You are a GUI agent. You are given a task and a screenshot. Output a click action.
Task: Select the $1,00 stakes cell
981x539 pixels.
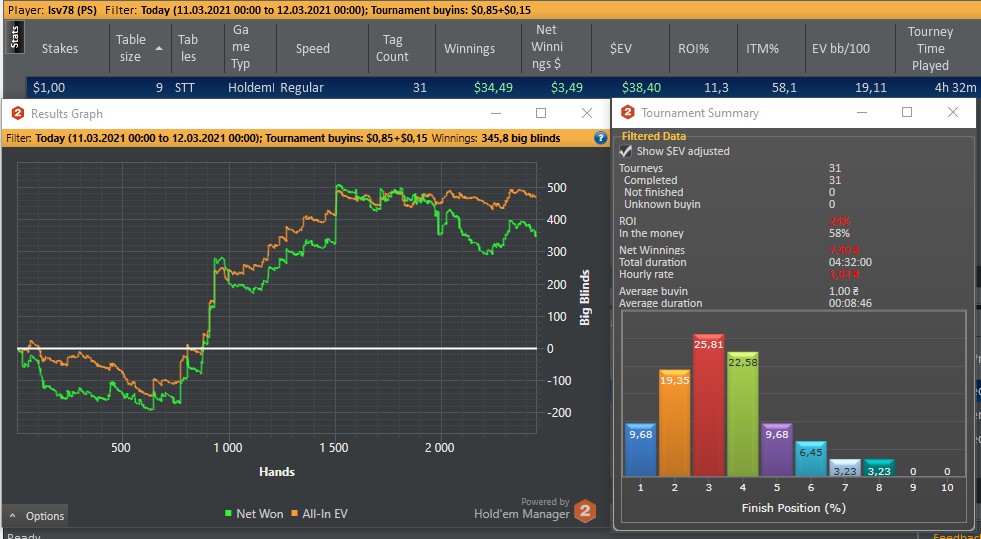[49, 88]
